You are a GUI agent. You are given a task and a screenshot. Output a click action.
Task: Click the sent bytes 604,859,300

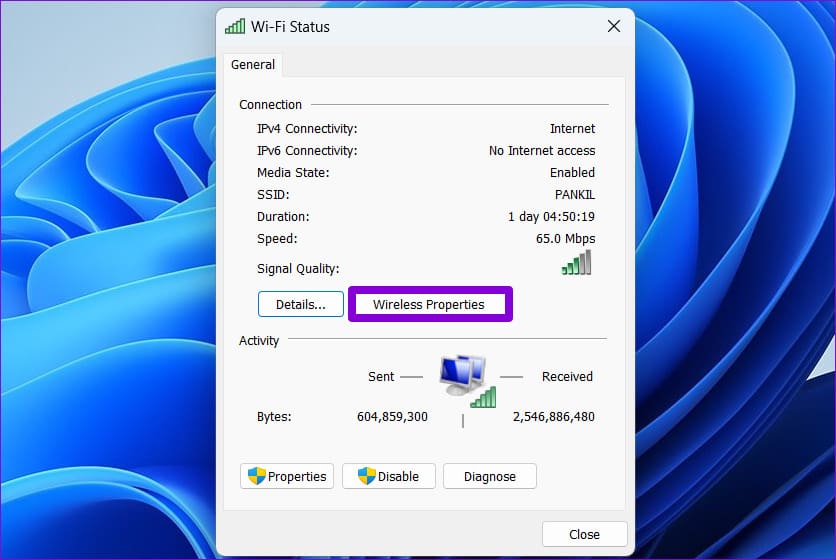392,417
